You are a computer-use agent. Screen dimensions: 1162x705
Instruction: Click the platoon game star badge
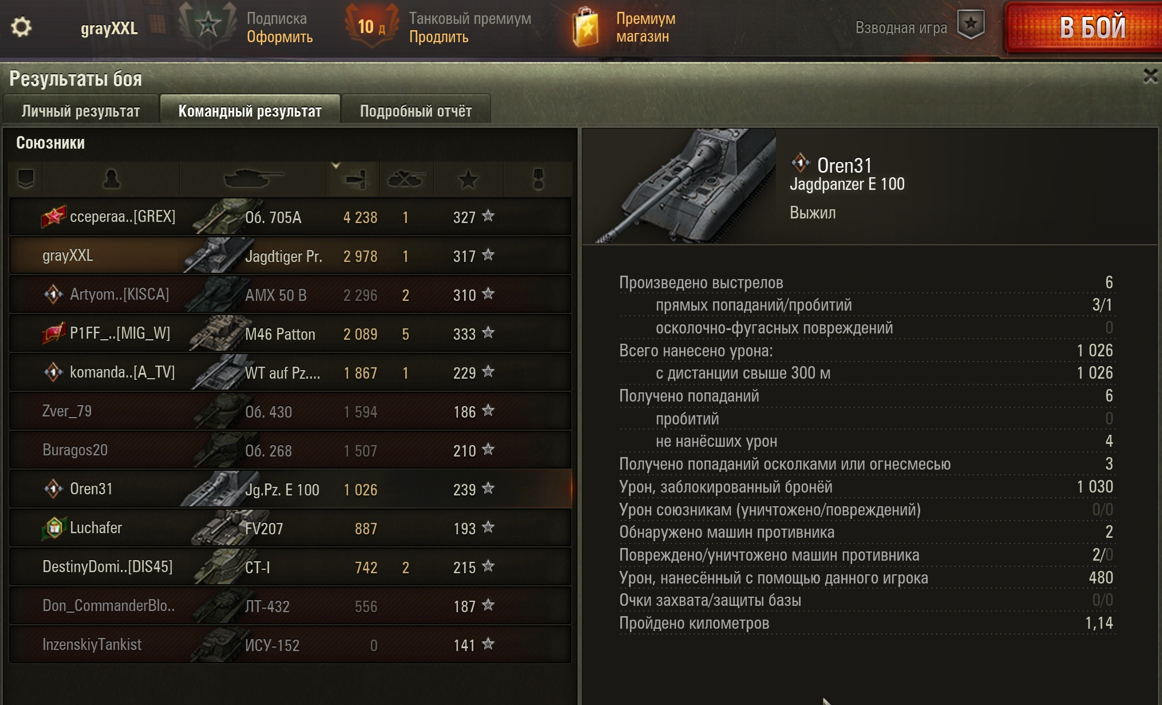pyautogui.click(x=970, y=25)
